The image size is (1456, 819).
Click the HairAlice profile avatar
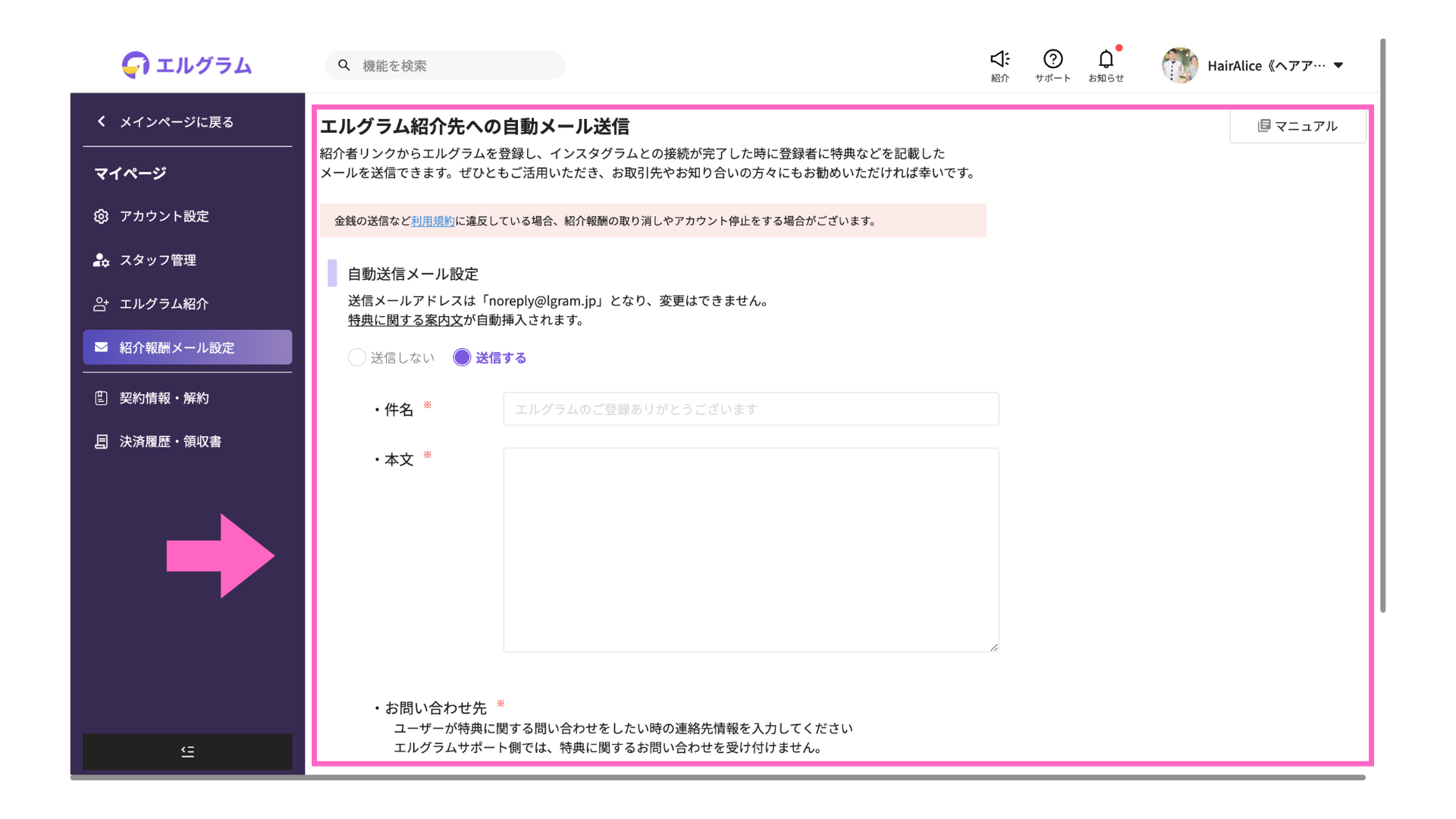pyautogui.click(x=1180, y=65)
